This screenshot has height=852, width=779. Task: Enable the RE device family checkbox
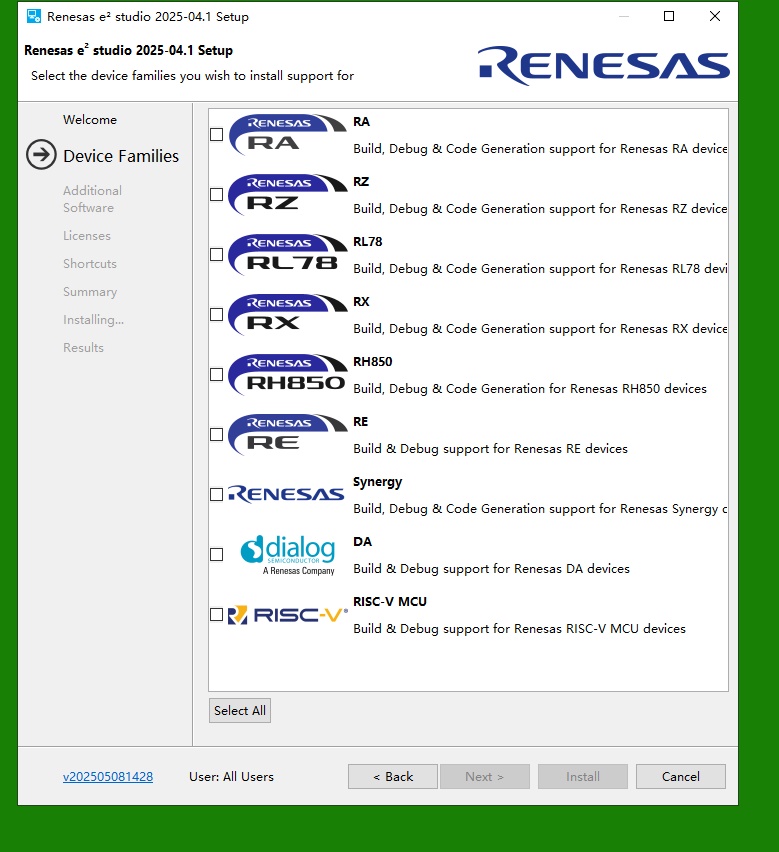[x=216, y=434]
